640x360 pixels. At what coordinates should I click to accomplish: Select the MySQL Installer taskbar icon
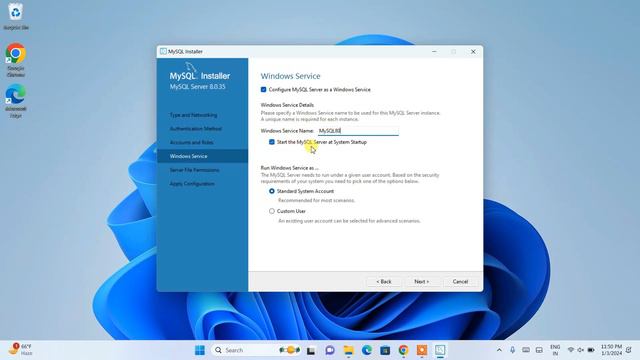pyautogui.click(x=440, y=350)
